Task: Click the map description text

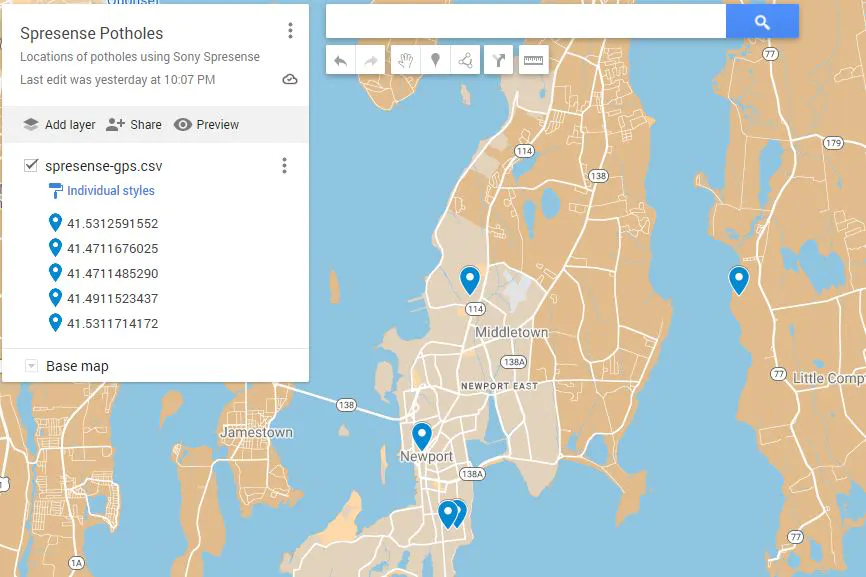Action: click(x=140, y=57)
